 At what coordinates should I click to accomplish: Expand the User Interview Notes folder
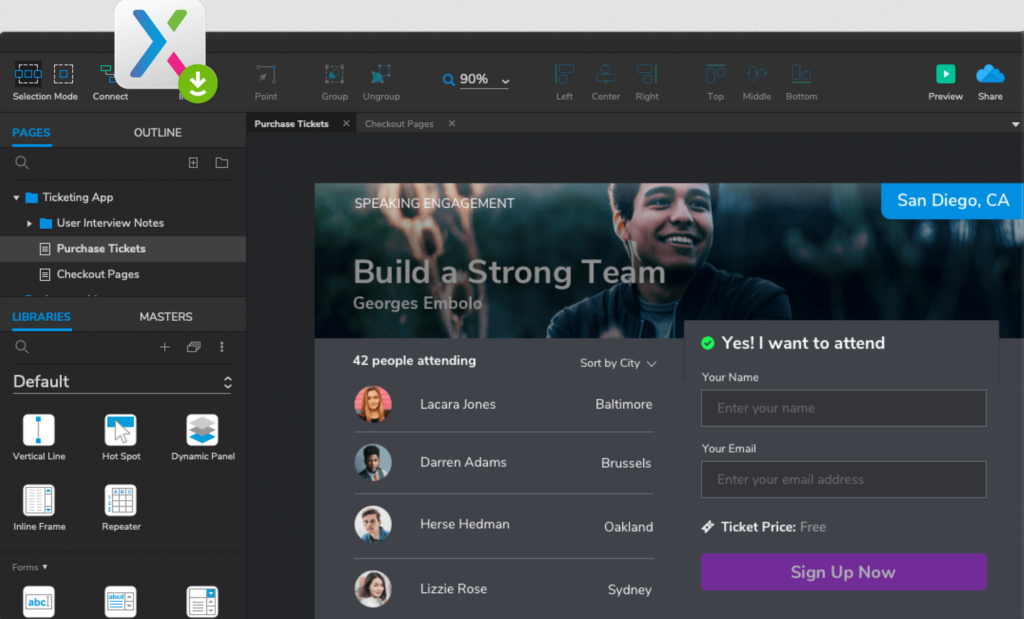[x=29, y=223]
